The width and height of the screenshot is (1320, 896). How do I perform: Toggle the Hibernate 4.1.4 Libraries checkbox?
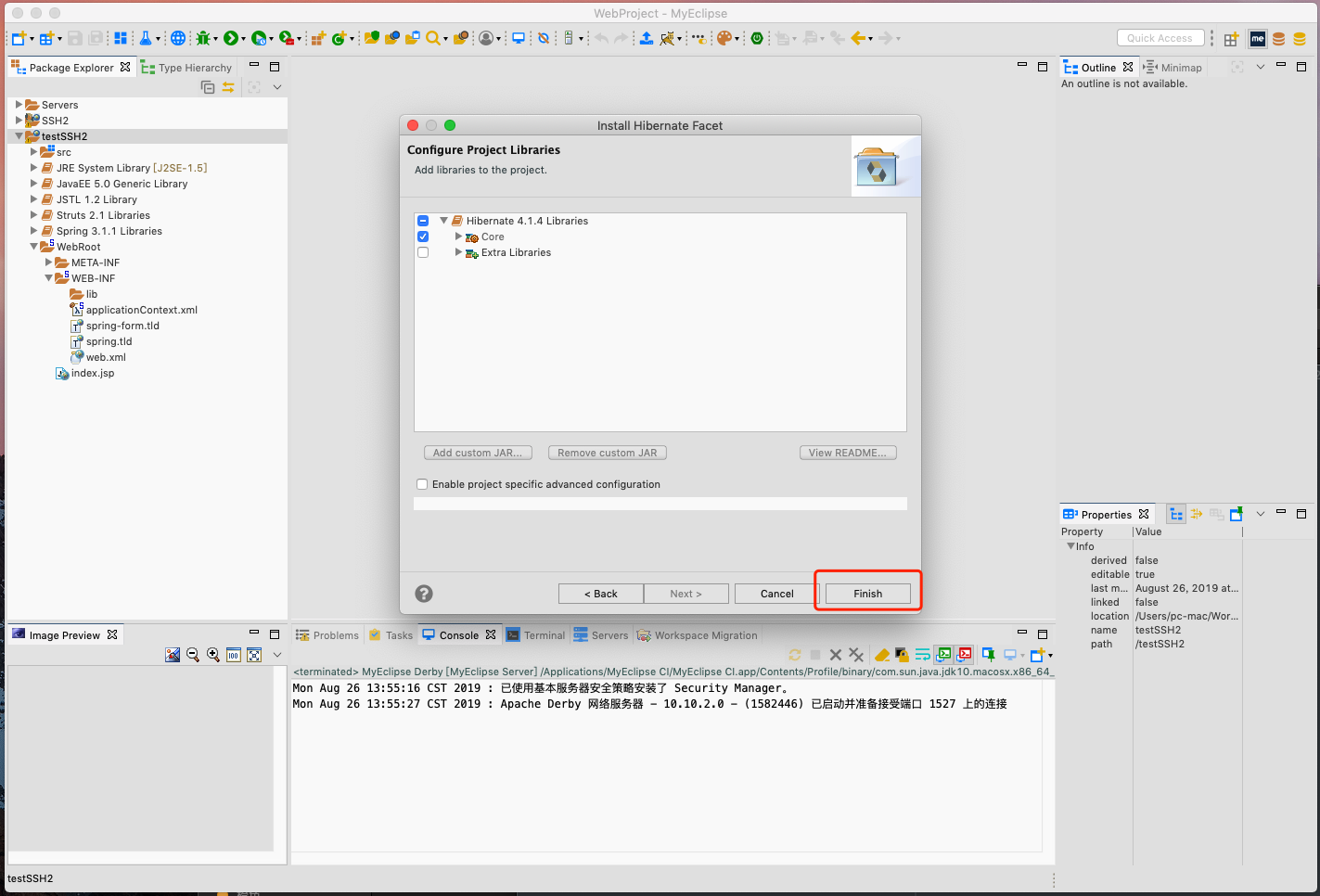(x=423, y=221)
